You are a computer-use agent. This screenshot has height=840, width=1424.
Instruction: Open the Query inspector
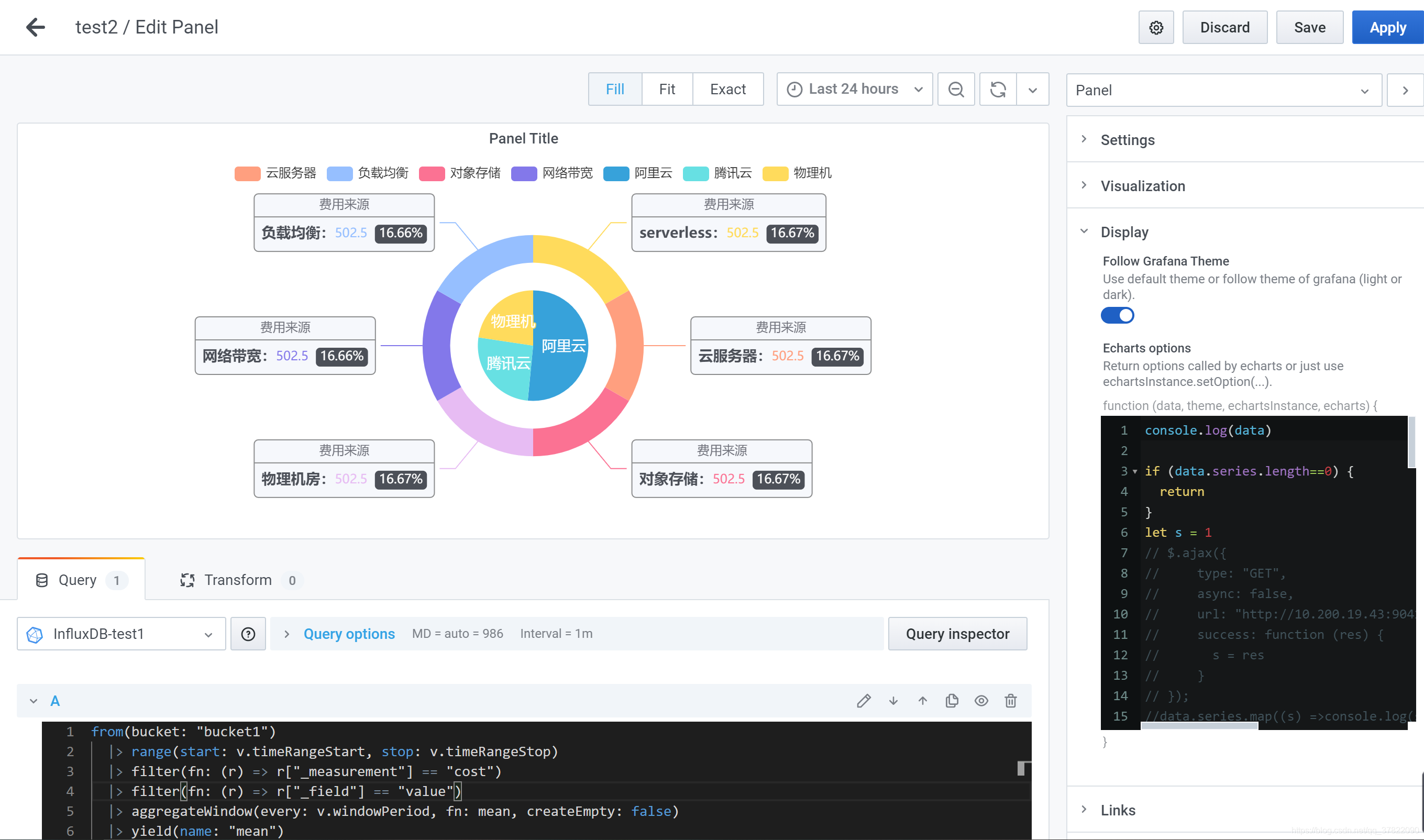[x=958, y=634]
